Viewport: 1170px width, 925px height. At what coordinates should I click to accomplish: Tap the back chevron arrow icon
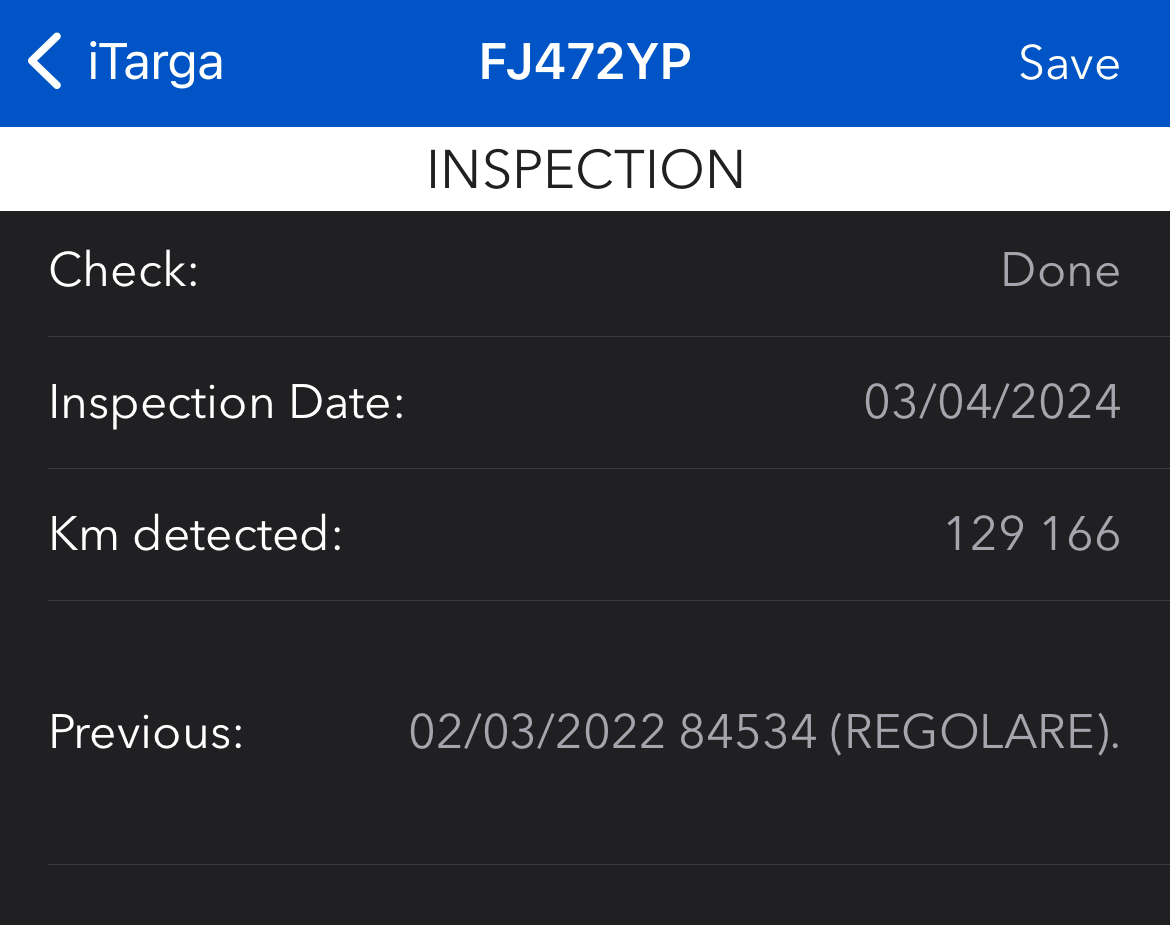pos(45,62)
